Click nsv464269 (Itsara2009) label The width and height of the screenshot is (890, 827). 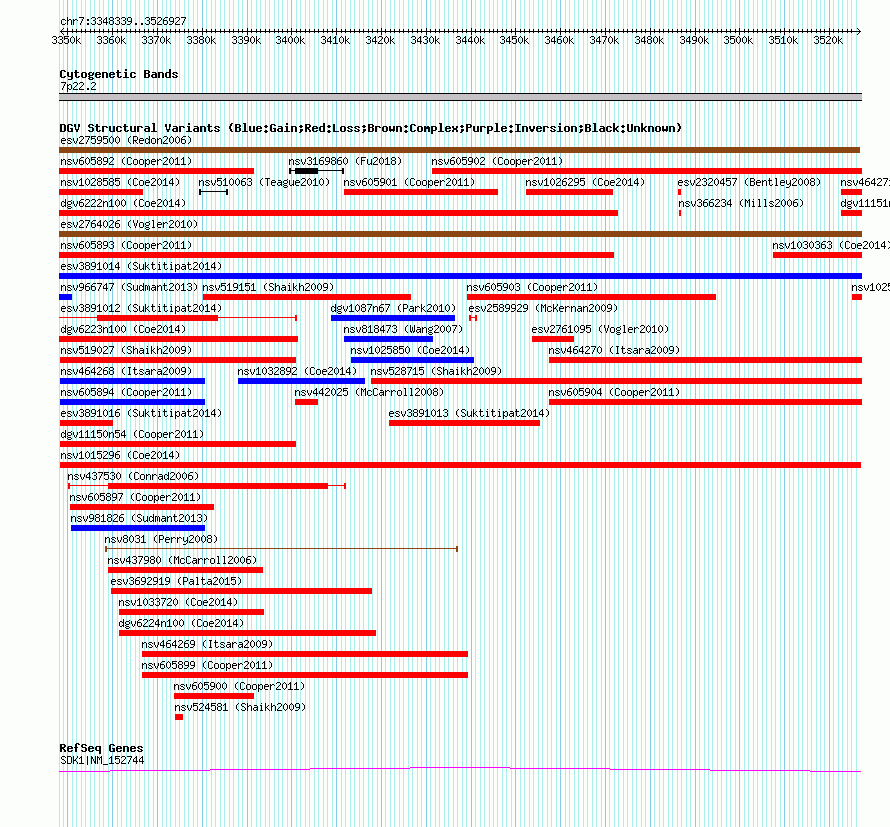click(207, 644)
